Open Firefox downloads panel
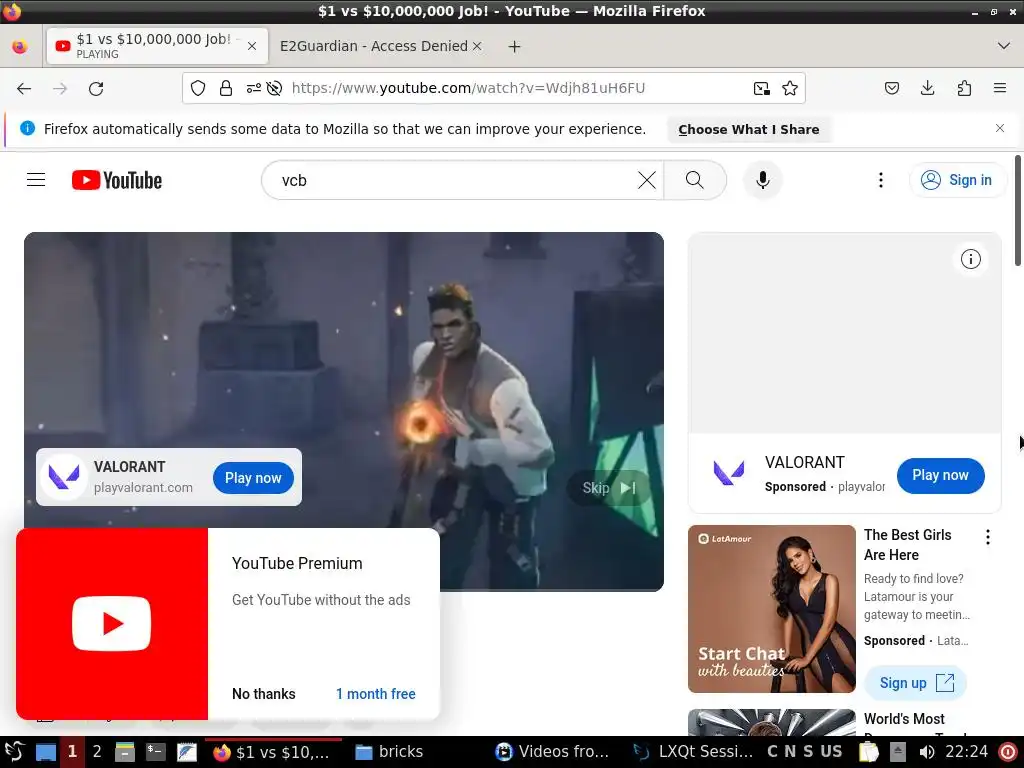This screenshot has width=1024, height=768. point(927,88)
